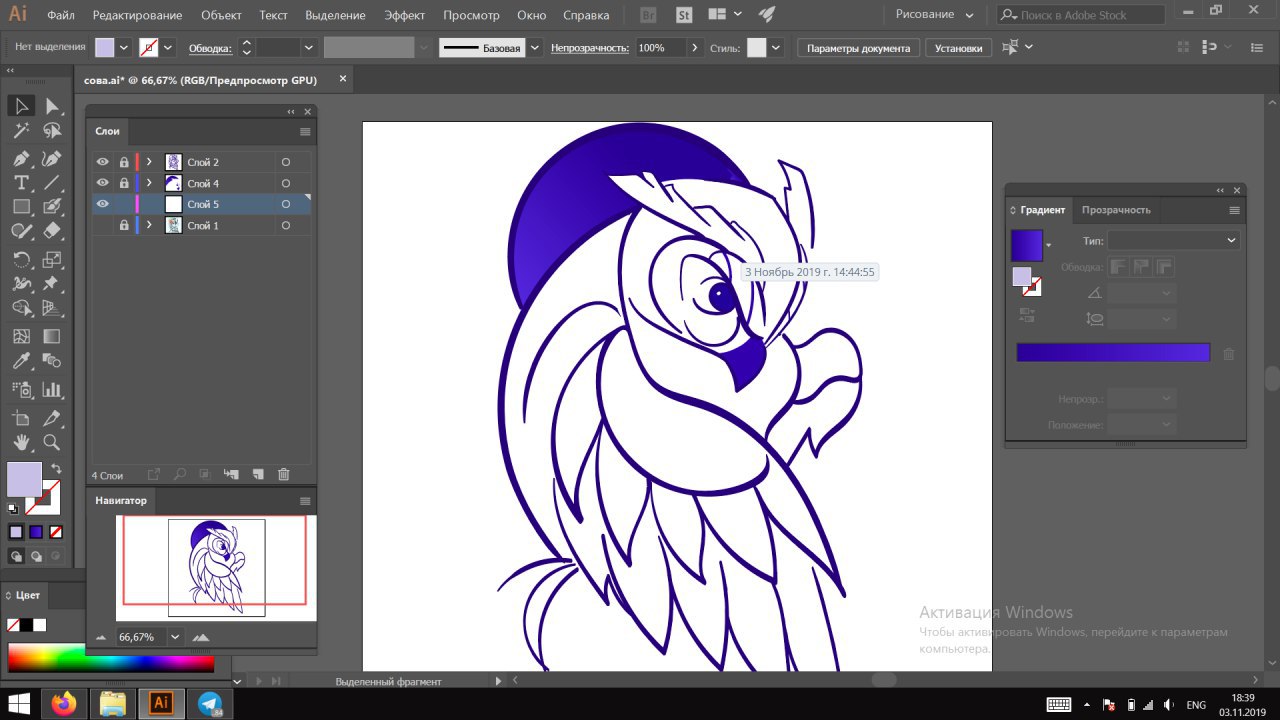Viewport: 1280px width, 720px height.
Task: Unlock Слой 1 via lock icon
Action: pos(124,226)
